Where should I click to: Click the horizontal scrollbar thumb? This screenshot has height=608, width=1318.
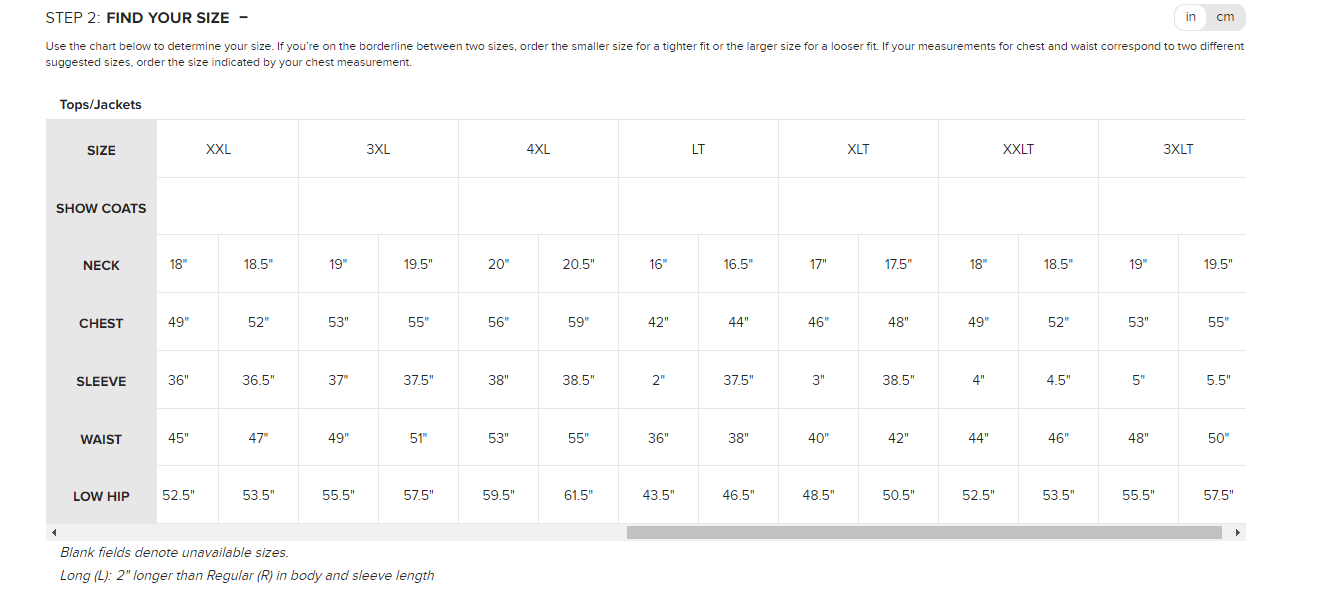924,532
